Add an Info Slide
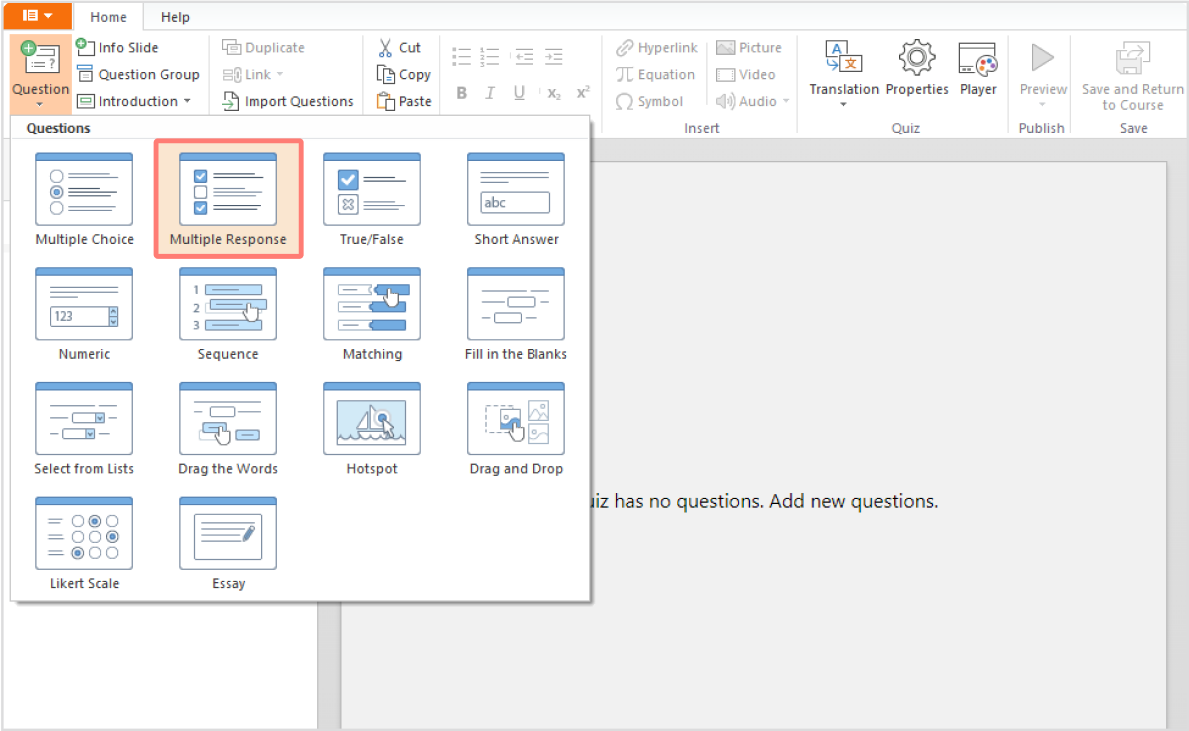 (118, 47)
